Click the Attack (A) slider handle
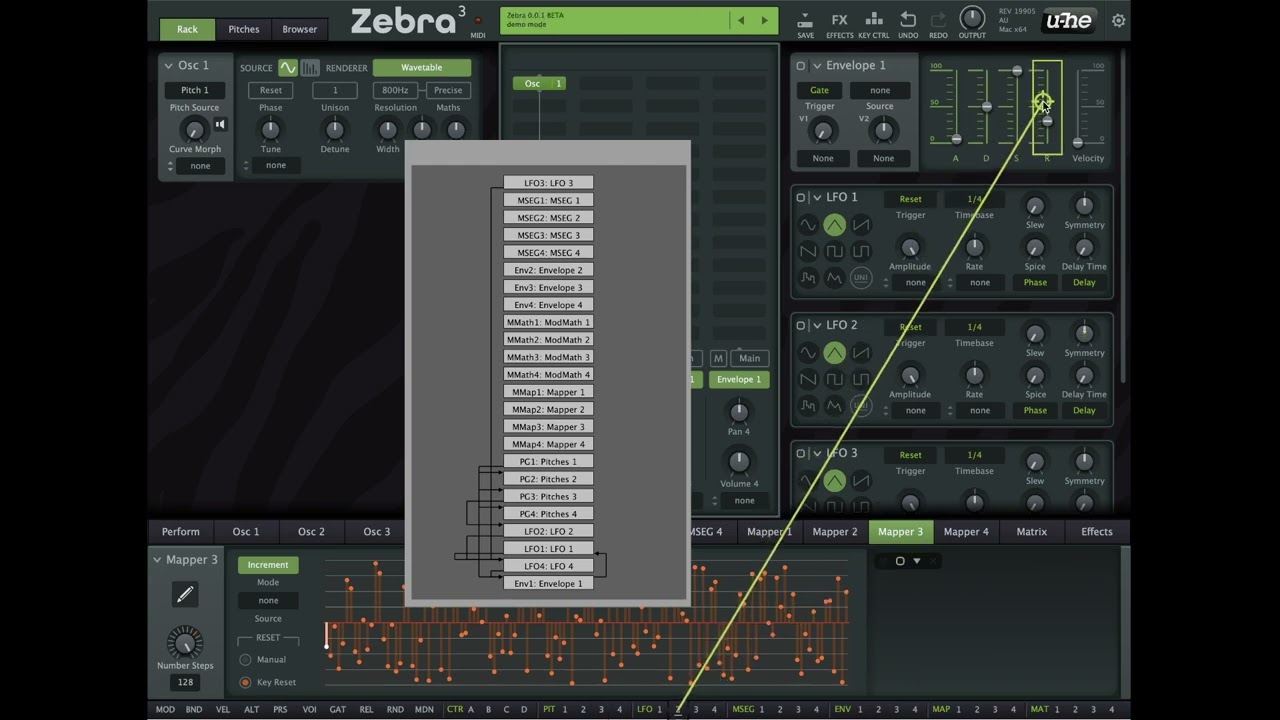The width and height of the screenshot is (1280, 720). pyautogui.click(x=956, y=139)
